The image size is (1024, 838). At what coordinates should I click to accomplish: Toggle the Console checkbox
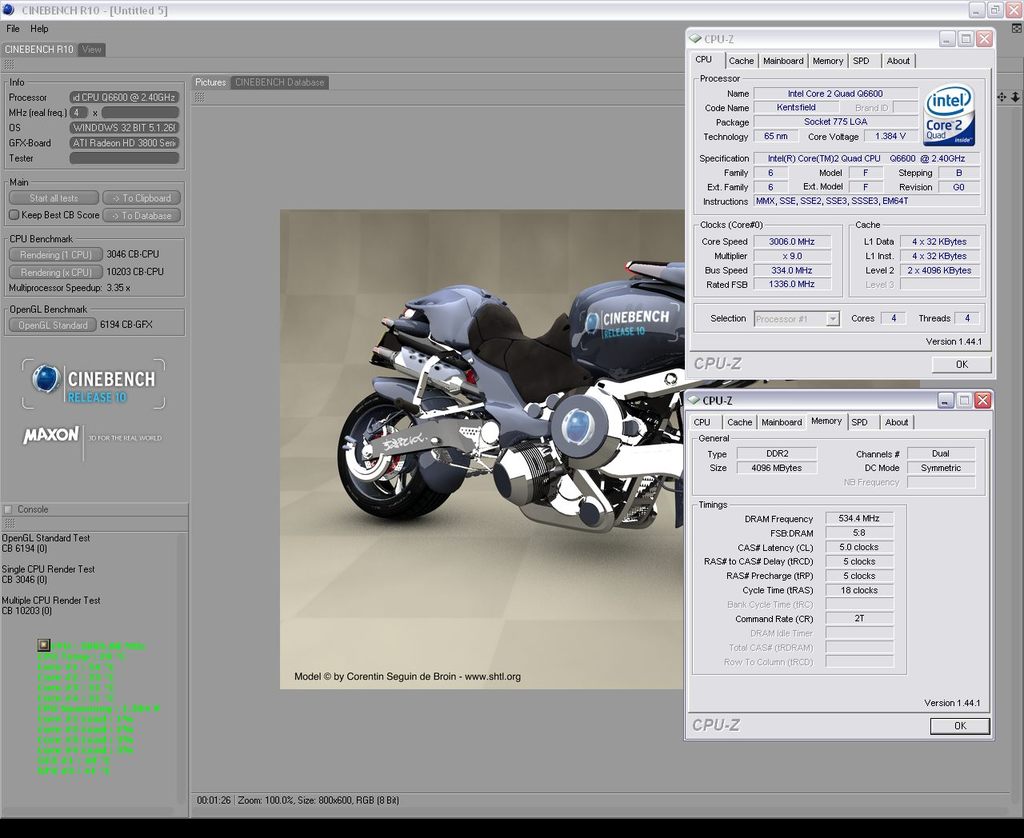tap(8, 509)
